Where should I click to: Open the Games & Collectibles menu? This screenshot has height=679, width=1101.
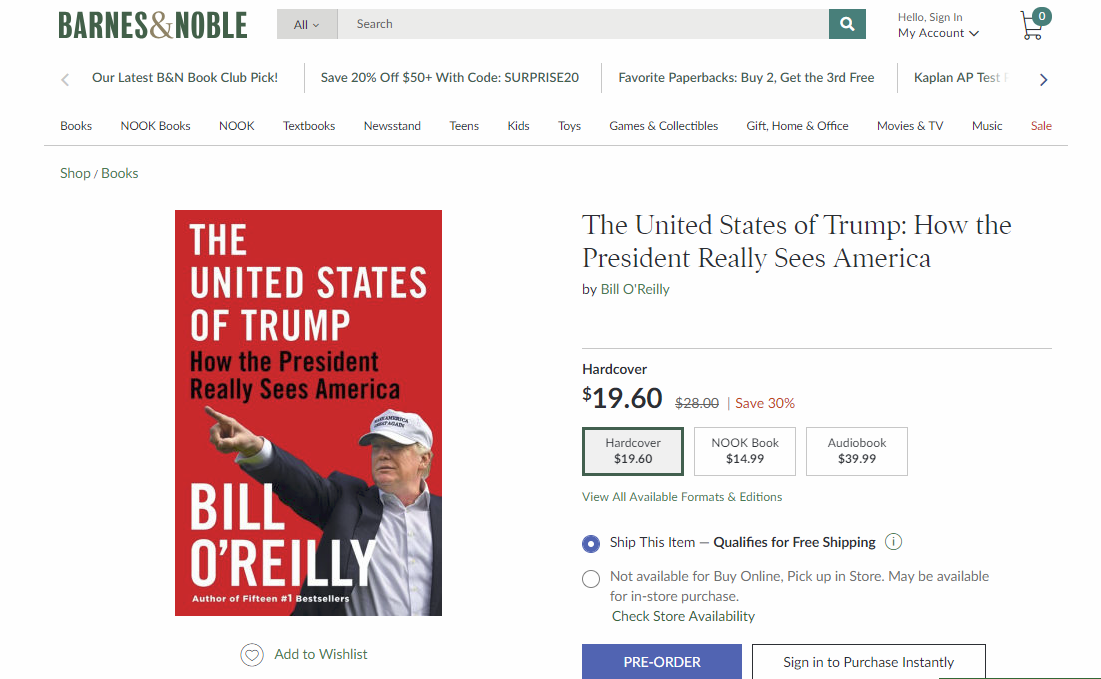664,126
